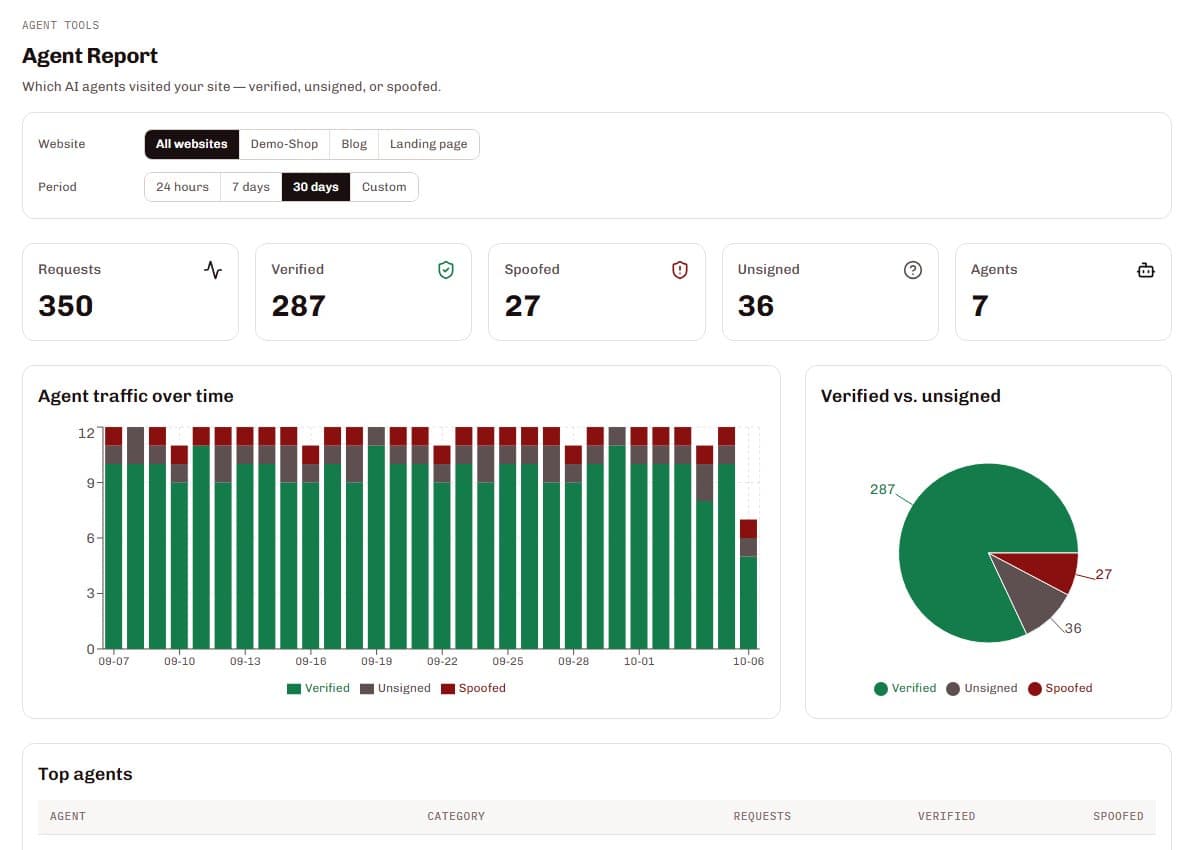Screen dimensions: 1194x850
Task: Choose the Landing page website
Action: point(429,144)
